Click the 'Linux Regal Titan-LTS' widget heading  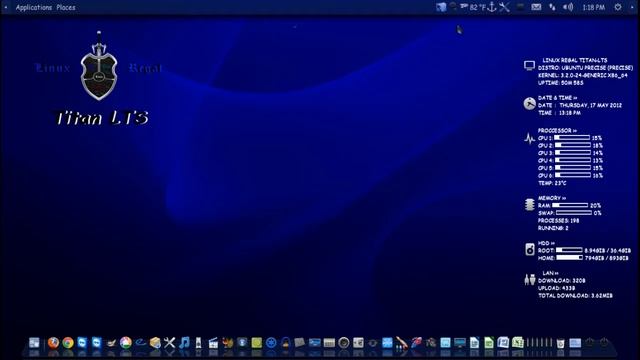tap(575, 60)
